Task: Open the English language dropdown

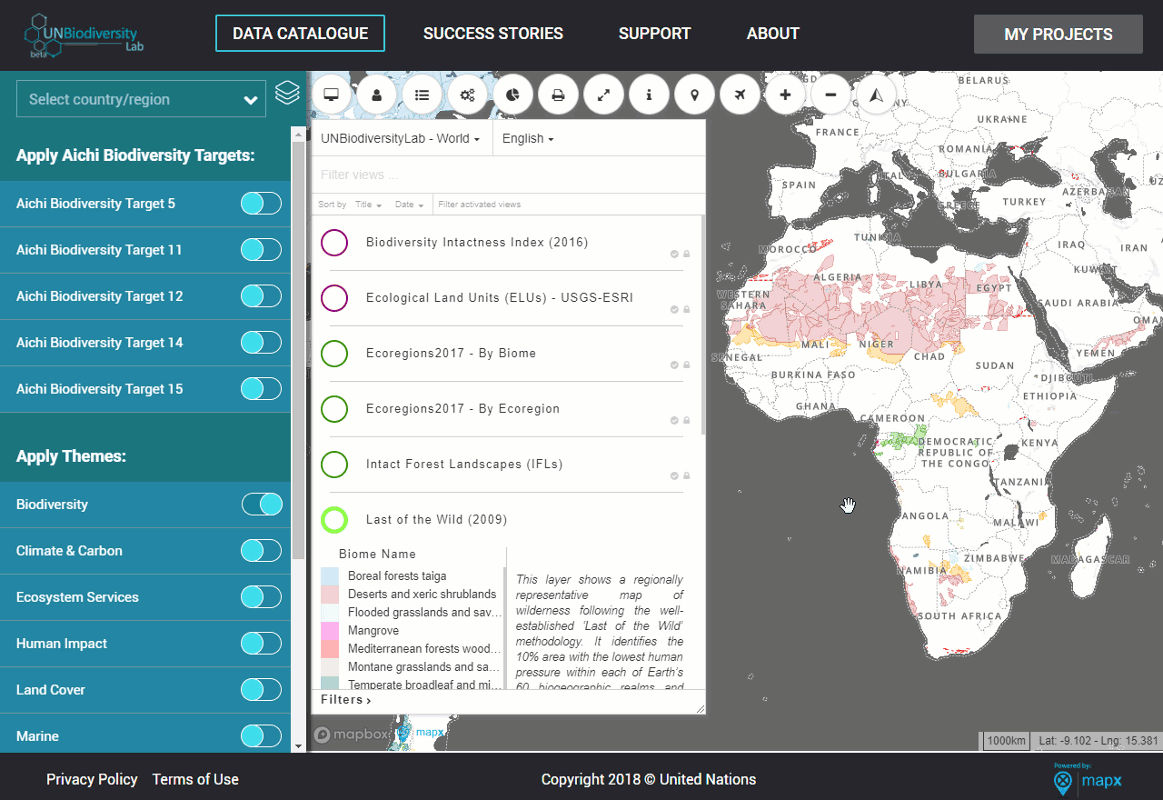Action: click(528, 139)
